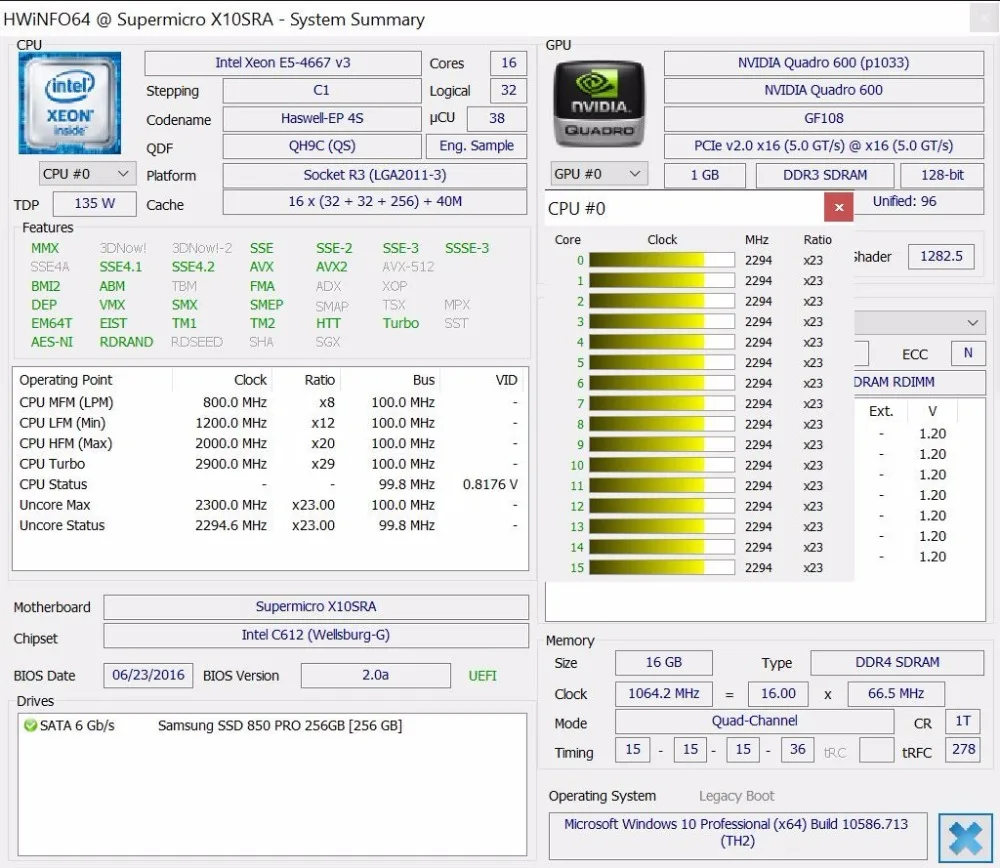Click the Socket R3 (LGA2011-3) platform field
This screenshot has height=868, width=1000.
[x=375, y=175]
